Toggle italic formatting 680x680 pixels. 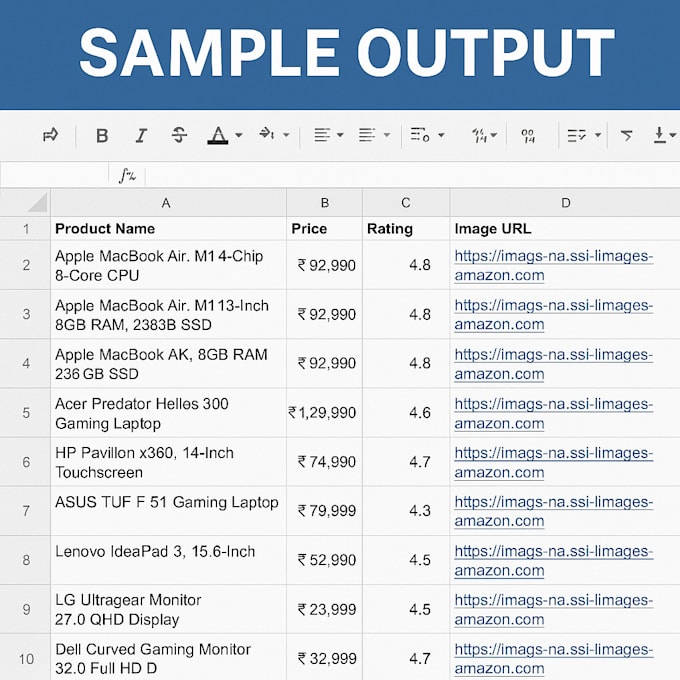pos(141,136)
